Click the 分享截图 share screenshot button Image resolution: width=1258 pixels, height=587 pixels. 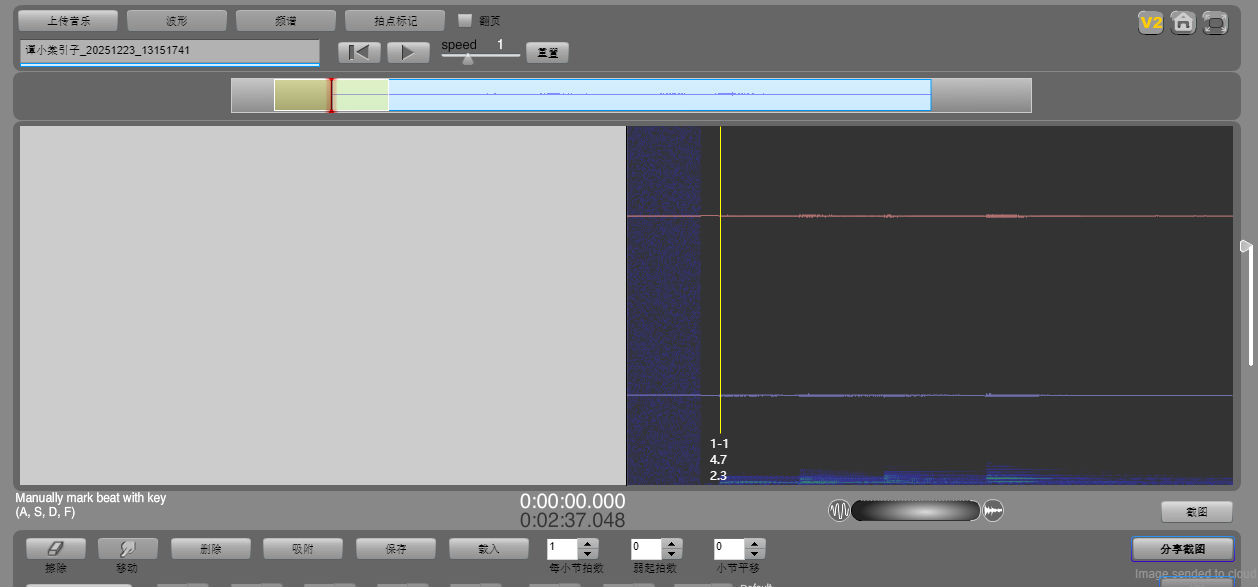[1182, 549]
